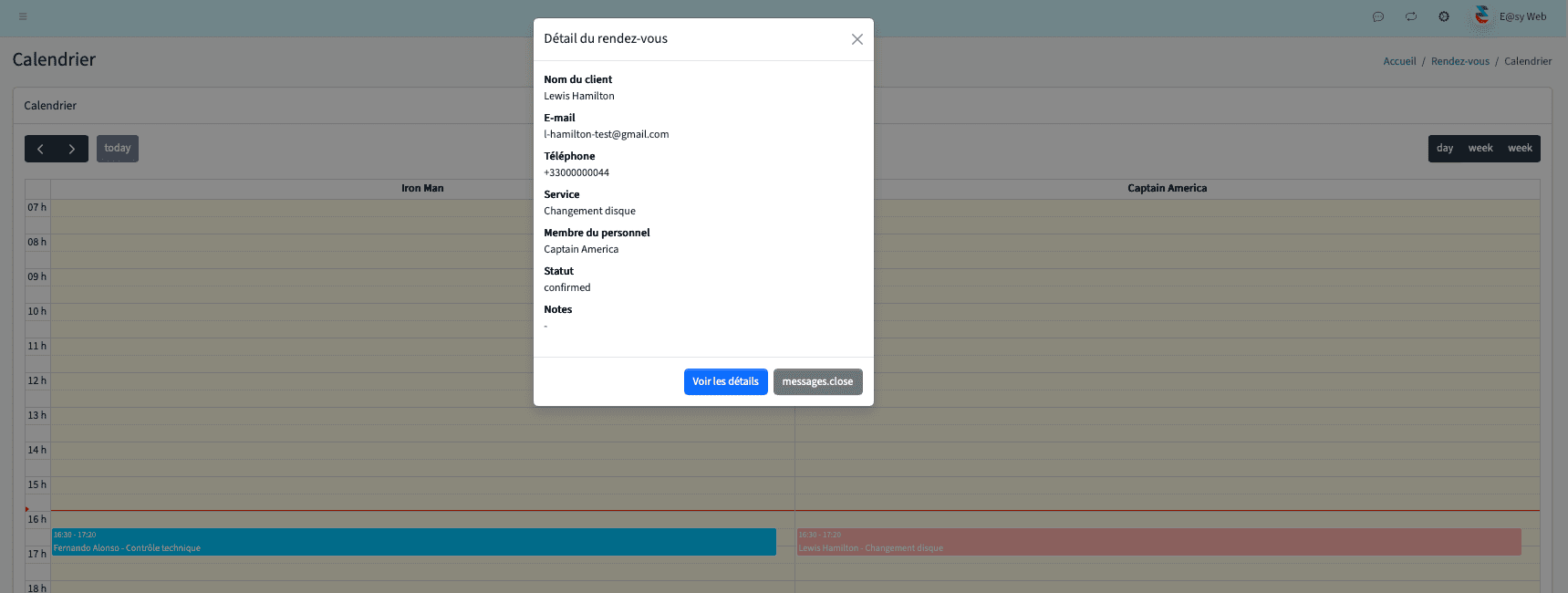
Task: Open Rendez-vous breadcrumb link
Action: [1459, 61]
